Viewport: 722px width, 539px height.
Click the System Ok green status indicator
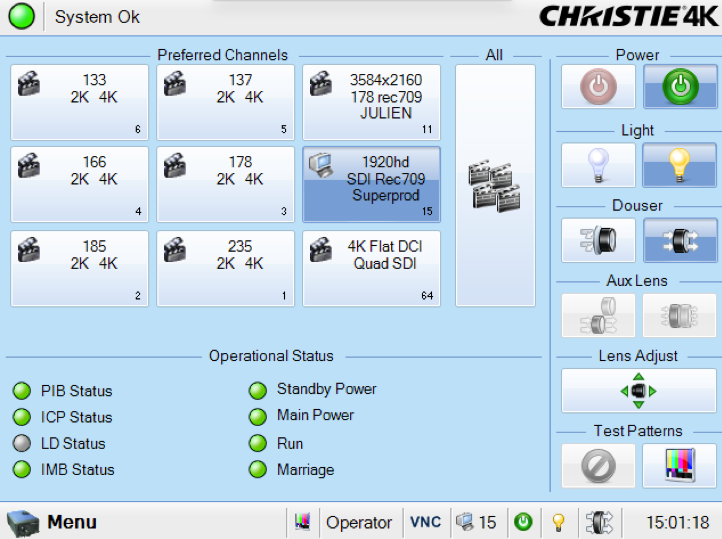[x=21, y=17]
